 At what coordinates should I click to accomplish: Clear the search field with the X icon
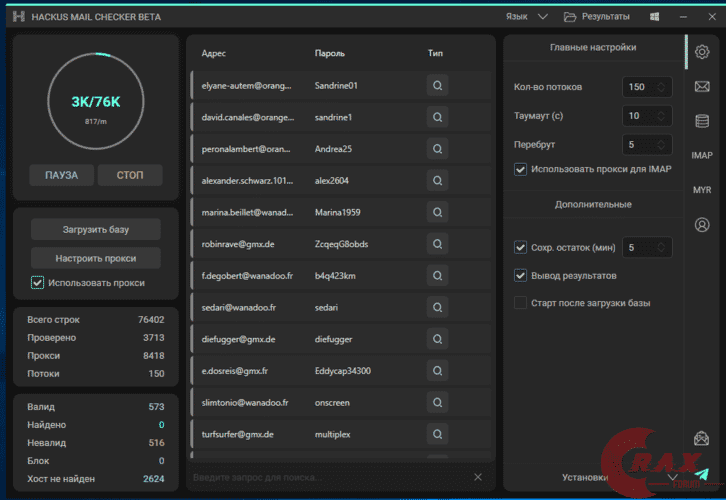pos(478,477)
